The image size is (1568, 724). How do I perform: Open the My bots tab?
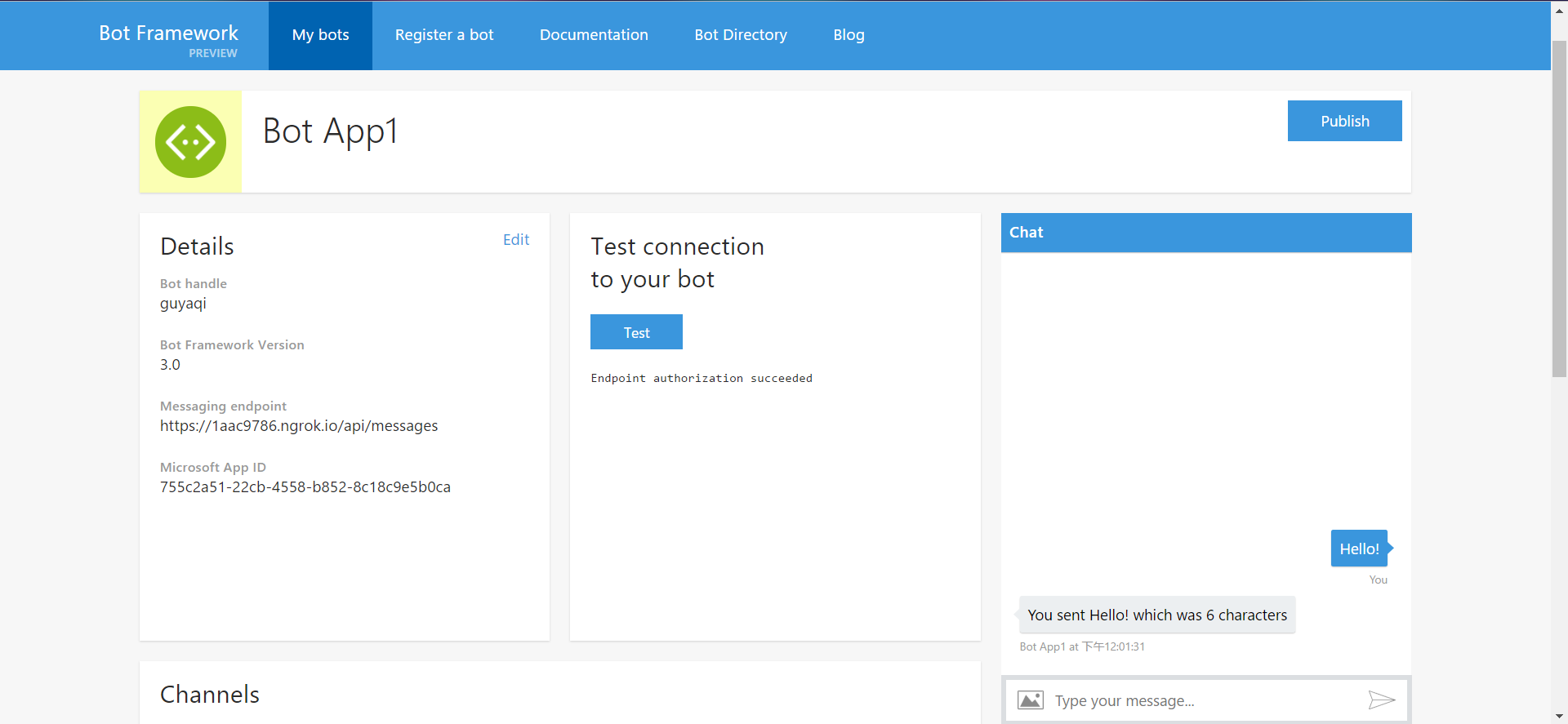point(320,35)
